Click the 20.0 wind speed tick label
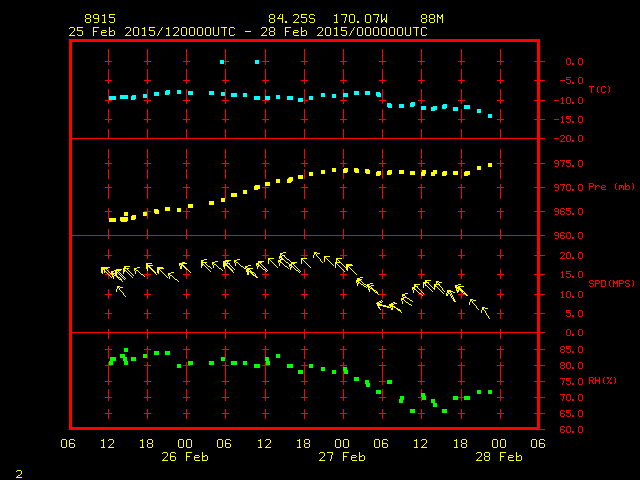 (571, 256)
